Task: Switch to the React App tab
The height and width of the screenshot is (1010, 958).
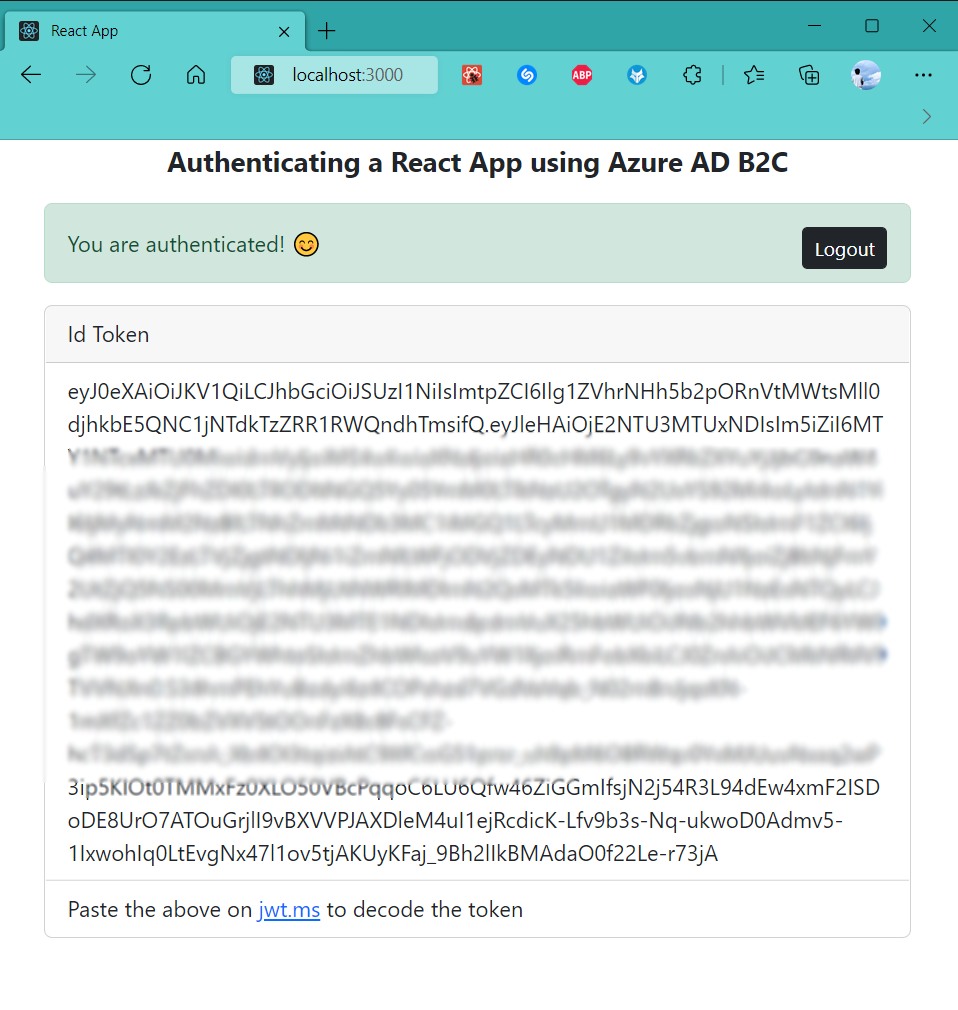Action: (155, 31)
